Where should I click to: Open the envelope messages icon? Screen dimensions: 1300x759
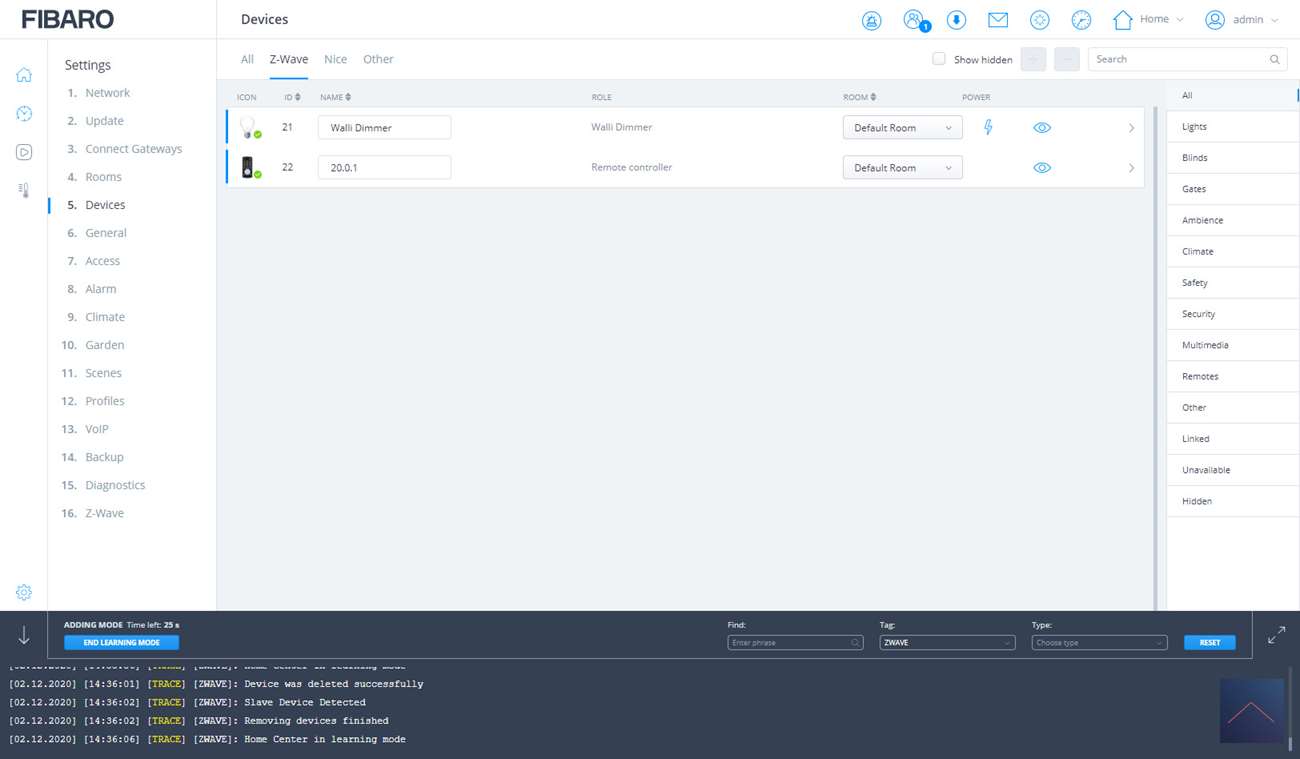click(x=998, y=20)
